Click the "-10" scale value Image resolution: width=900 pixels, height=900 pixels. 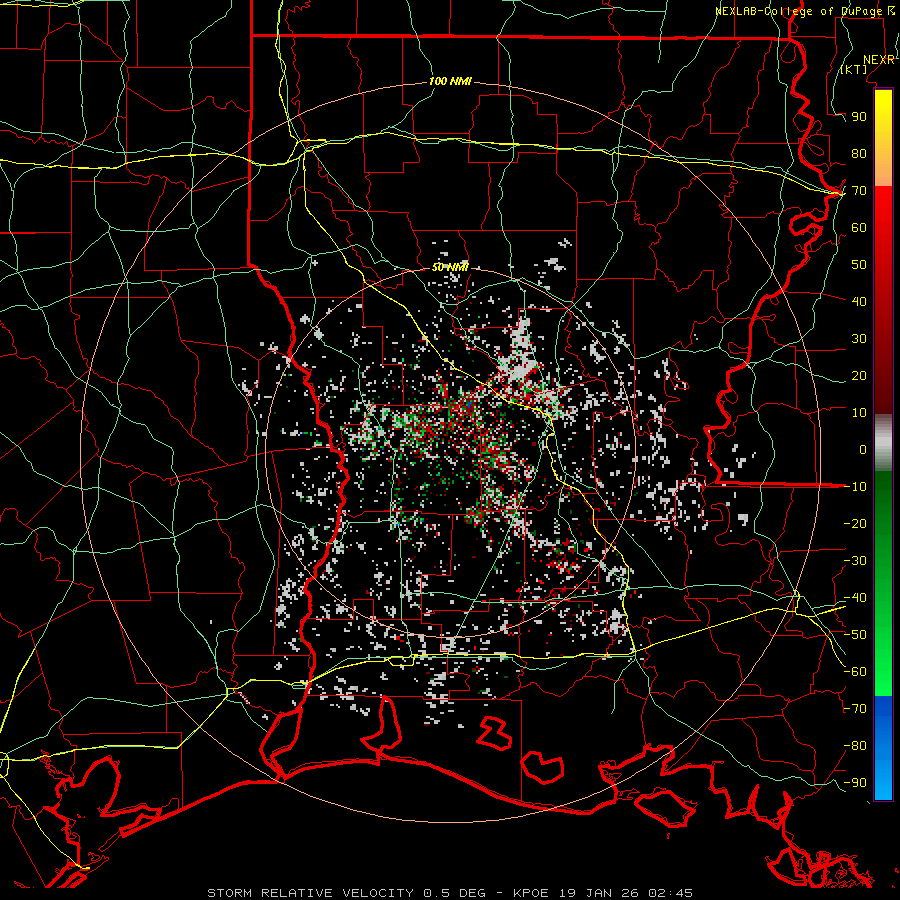pyautogui.click(x=855, y=487)
